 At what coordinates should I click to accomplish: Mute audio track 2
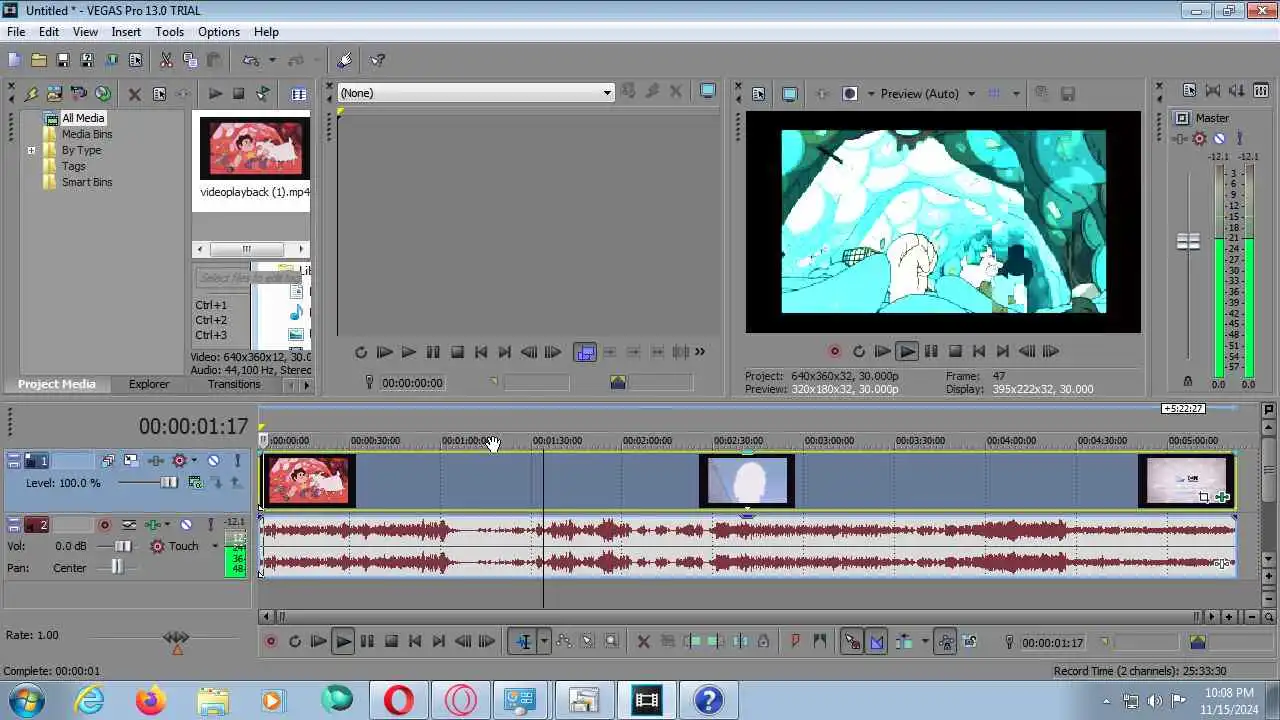[186, 524]
